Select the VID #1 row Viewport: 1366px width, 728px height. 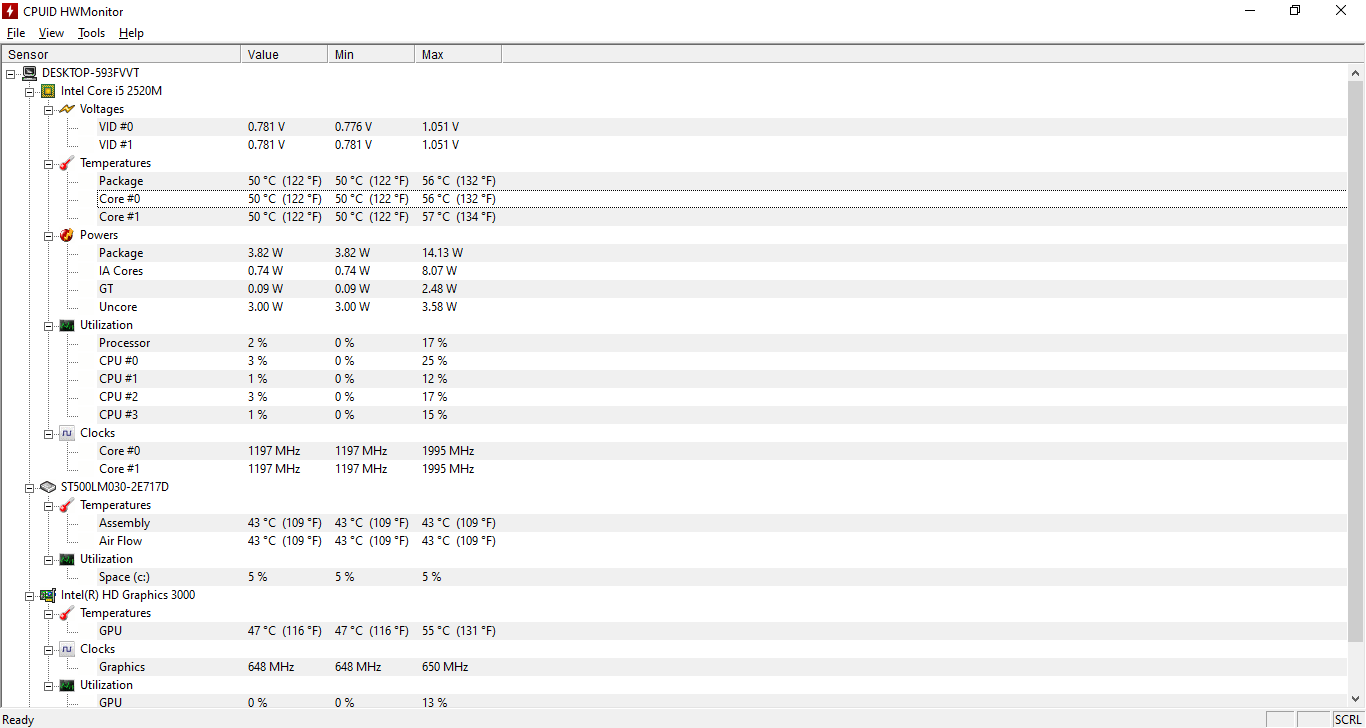pyautogui.click(x=721, y=145)
